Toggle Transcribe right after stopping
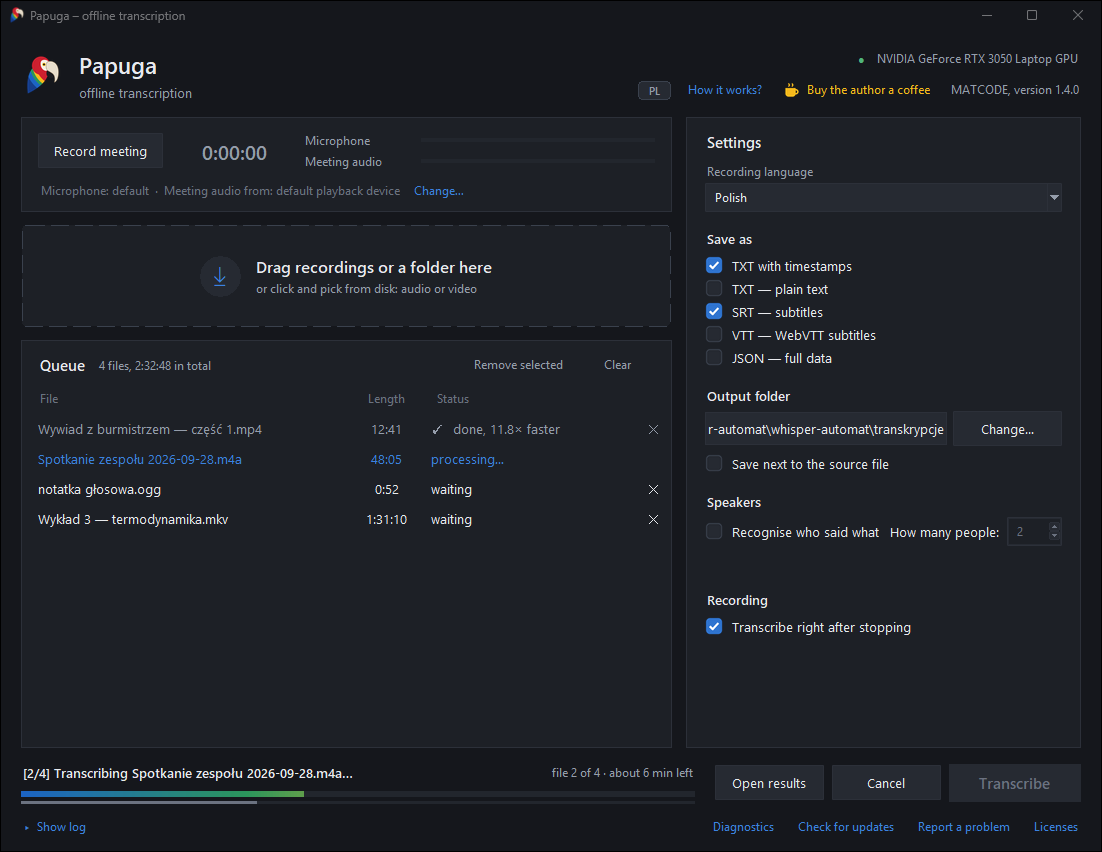 pos(714,627)
